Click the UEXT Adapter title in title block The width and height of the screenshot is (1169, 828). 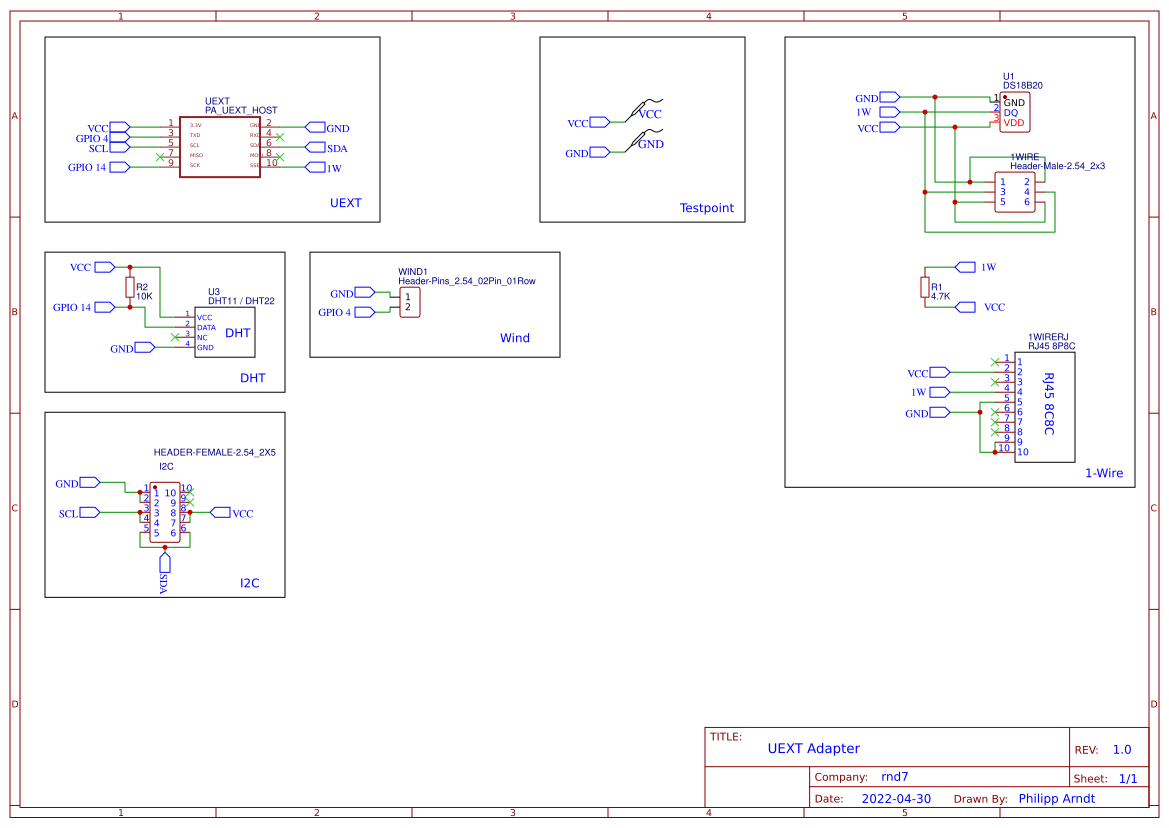click(x=813, y=748)
